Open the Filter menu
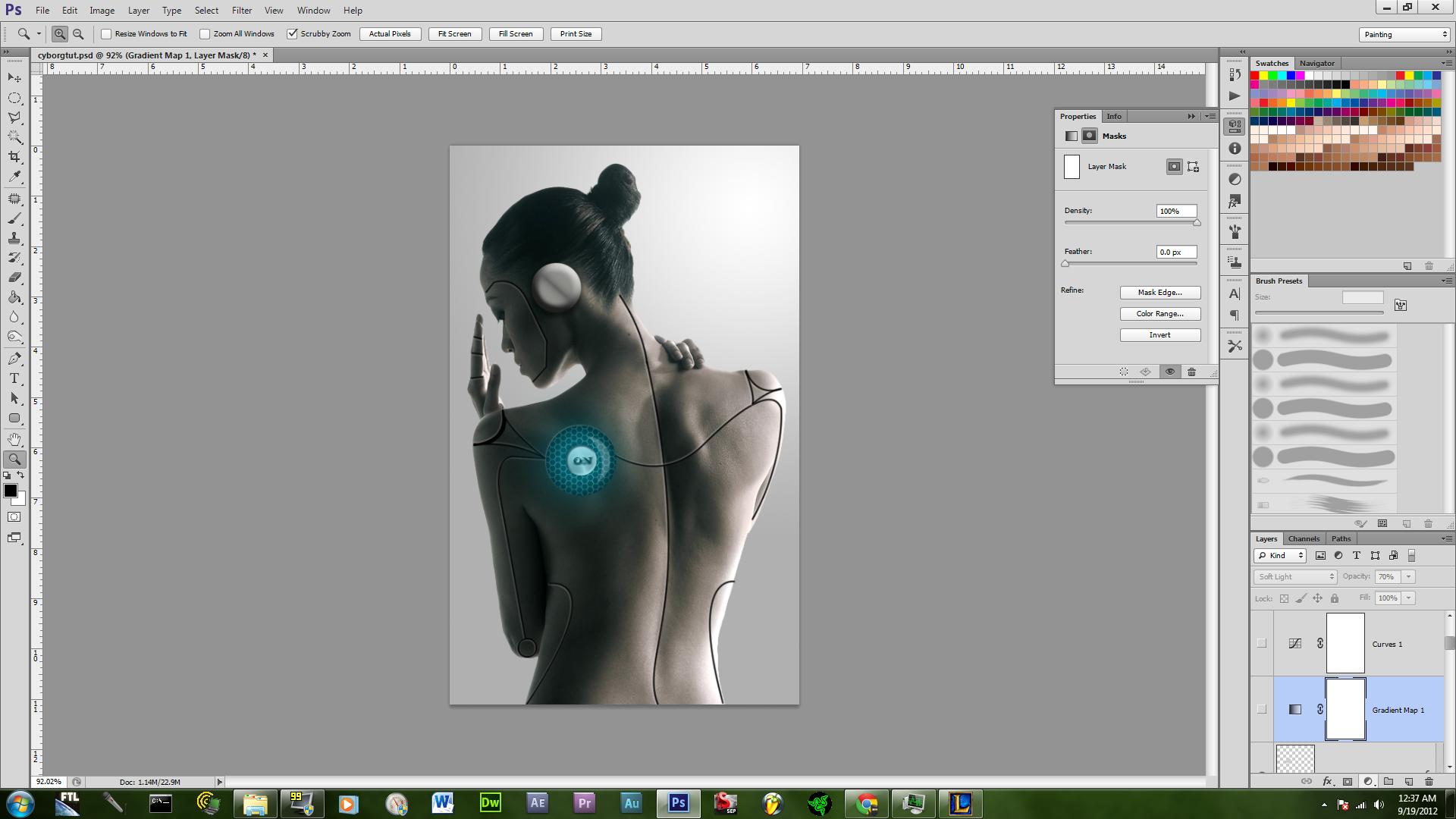Viewport: 1456px width, 819px height. (x=242, y=11)
